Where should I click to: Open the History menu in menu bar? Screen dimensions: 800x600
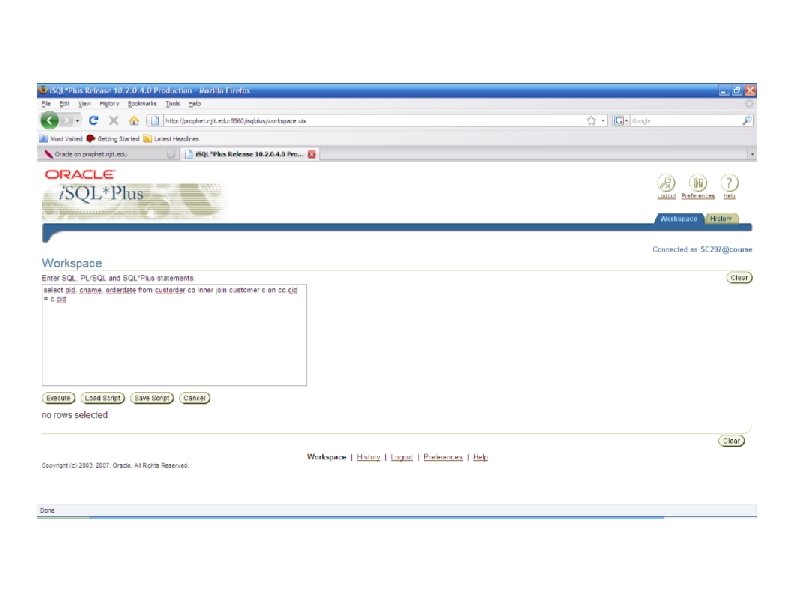(x=109, y=104)
